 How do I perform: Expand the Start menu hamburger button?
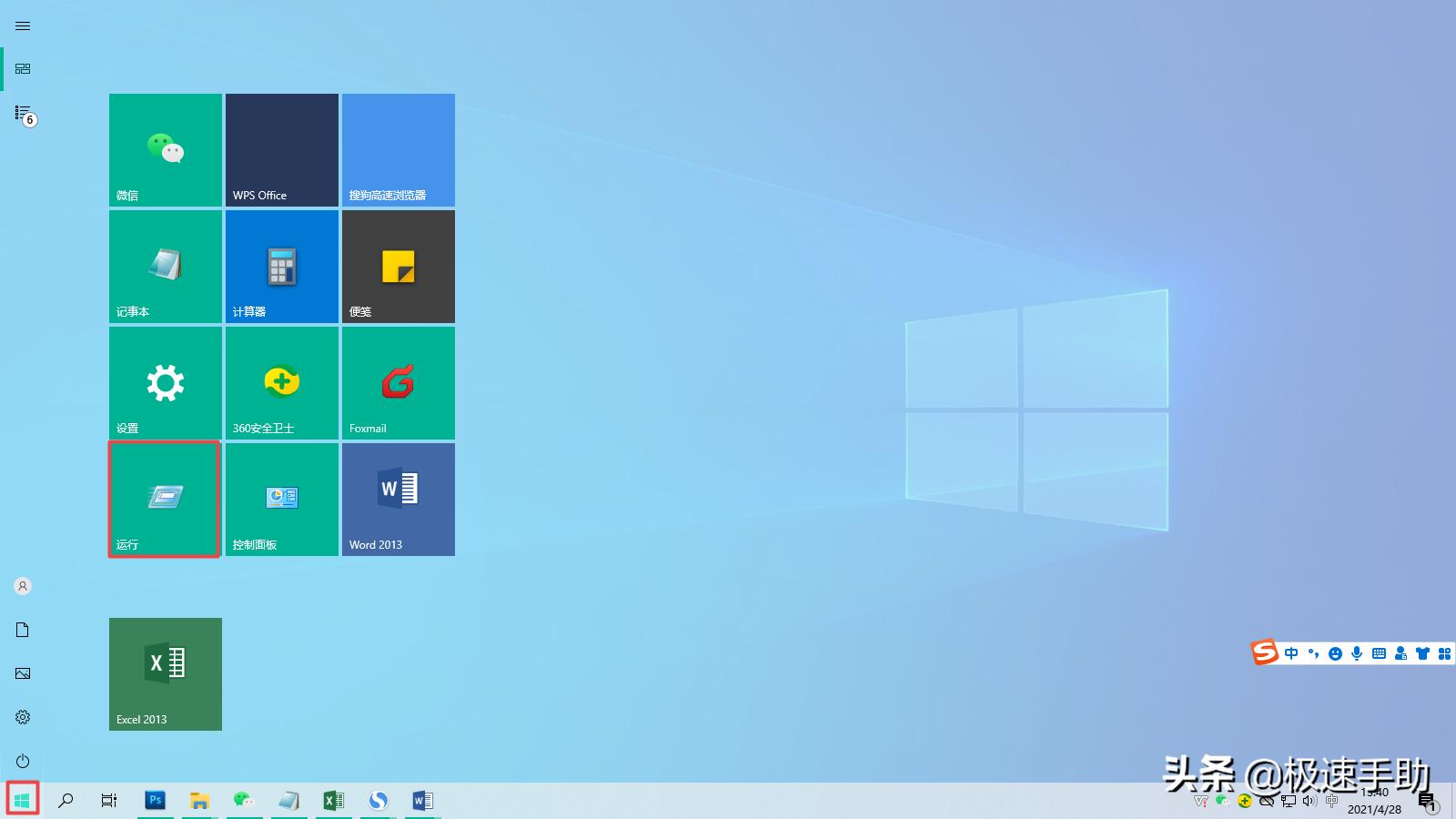(x=23, y=26)
